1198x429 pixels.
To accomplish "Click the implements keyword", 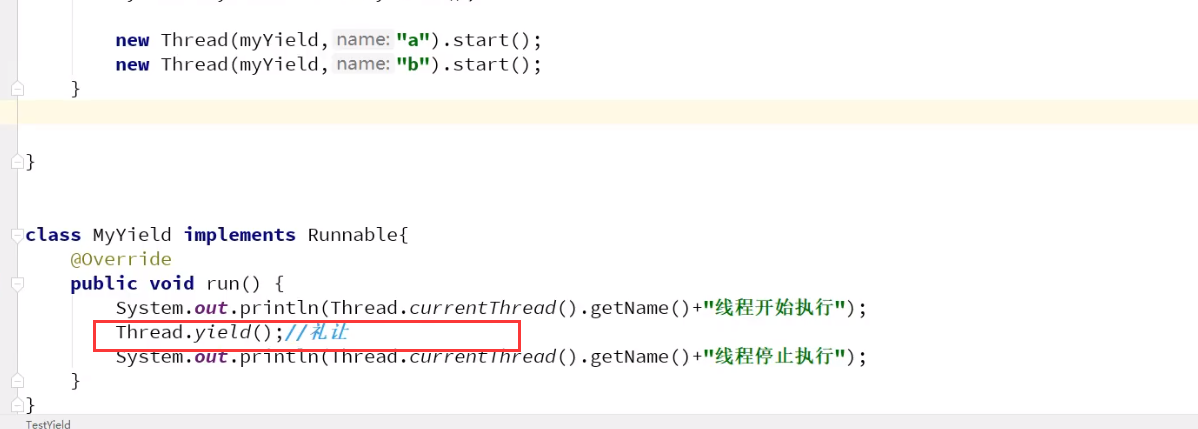I will 240,235.
